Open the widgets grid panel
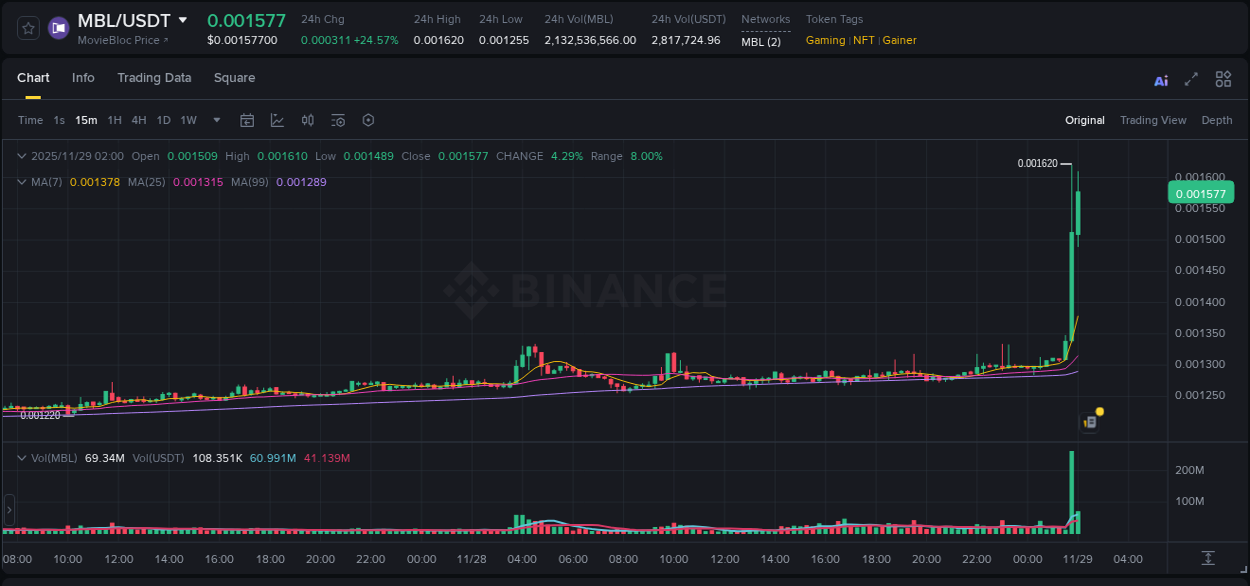Screen dimensions: 1250x586 (1222, 78)
